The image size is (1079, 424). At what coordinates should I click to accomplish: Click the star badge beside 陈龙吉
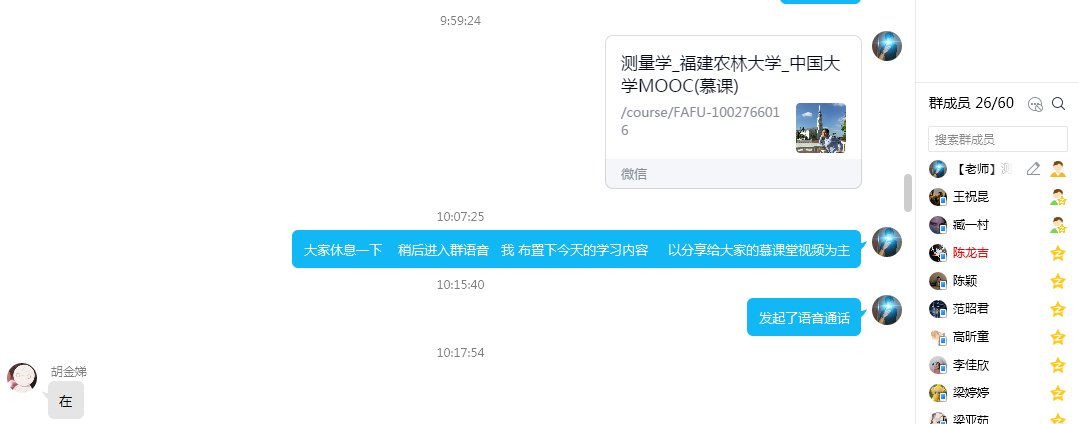point(1058,253)
